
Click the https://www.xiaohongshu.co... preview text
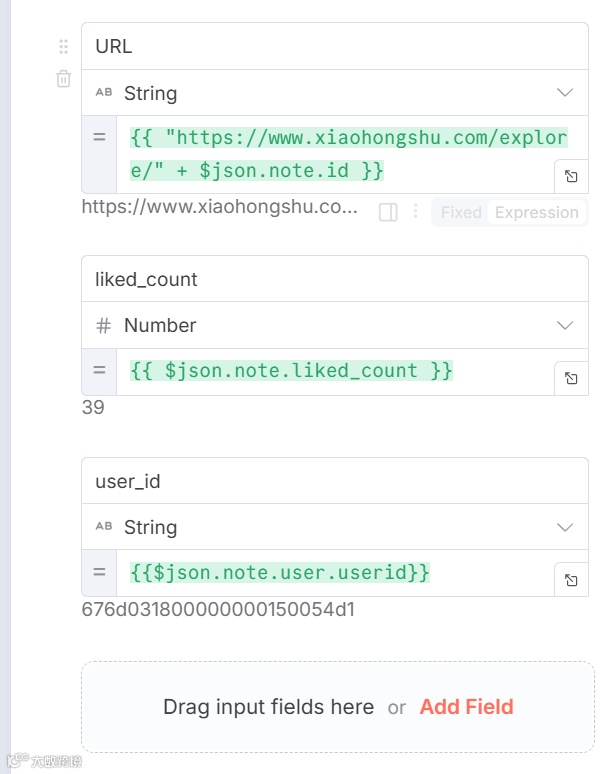(220, 207)
